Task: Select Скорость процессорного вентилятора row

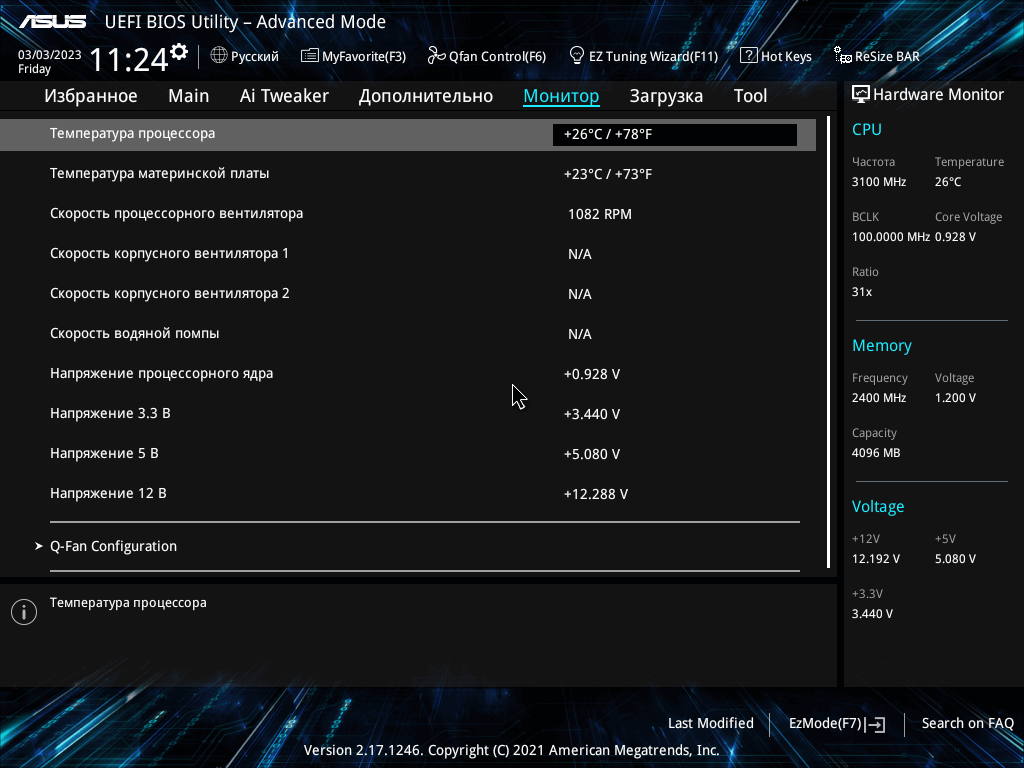Action: coord(408,214)
